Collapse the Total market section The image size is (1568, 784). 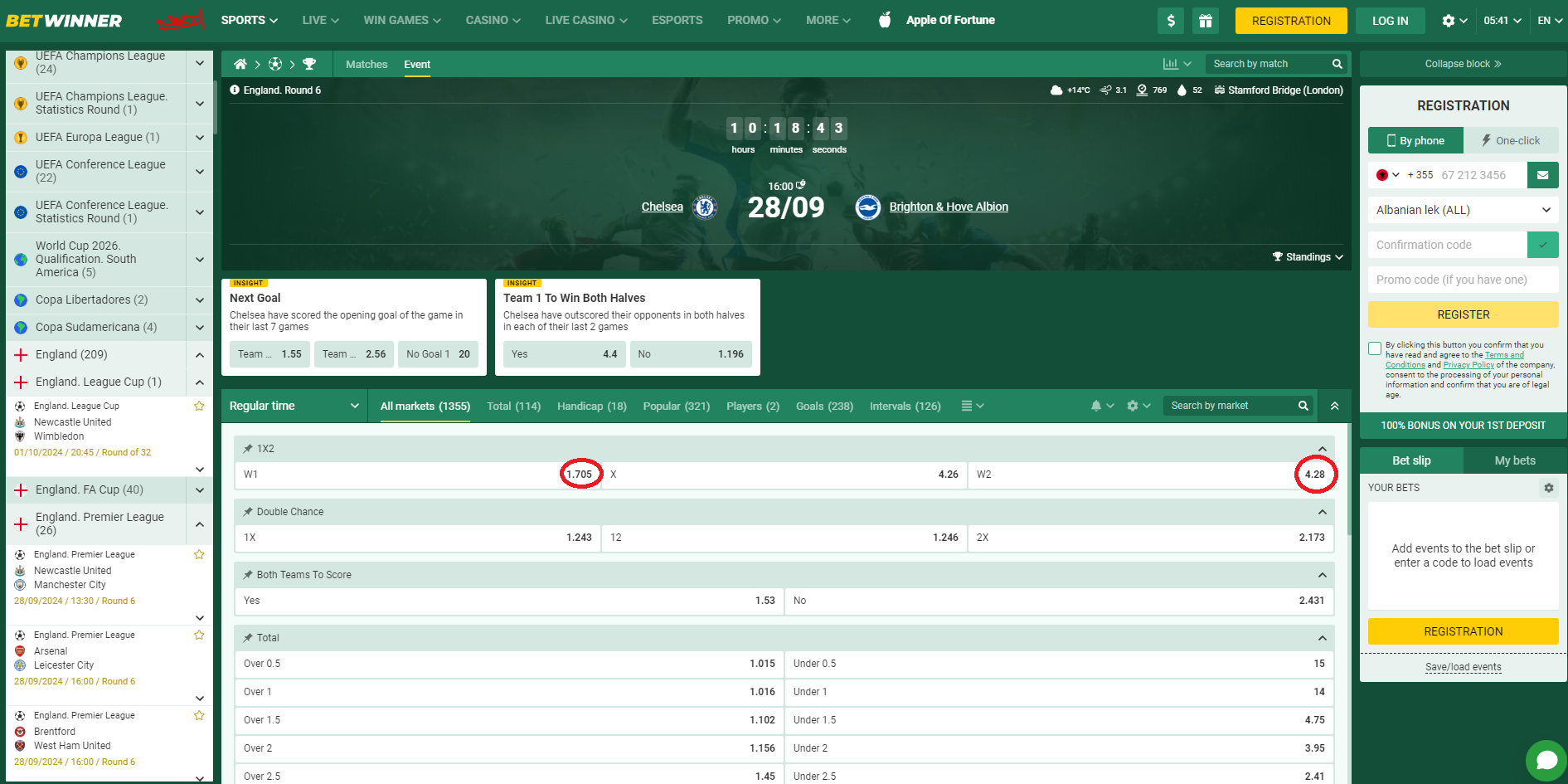pos(1323,638)
